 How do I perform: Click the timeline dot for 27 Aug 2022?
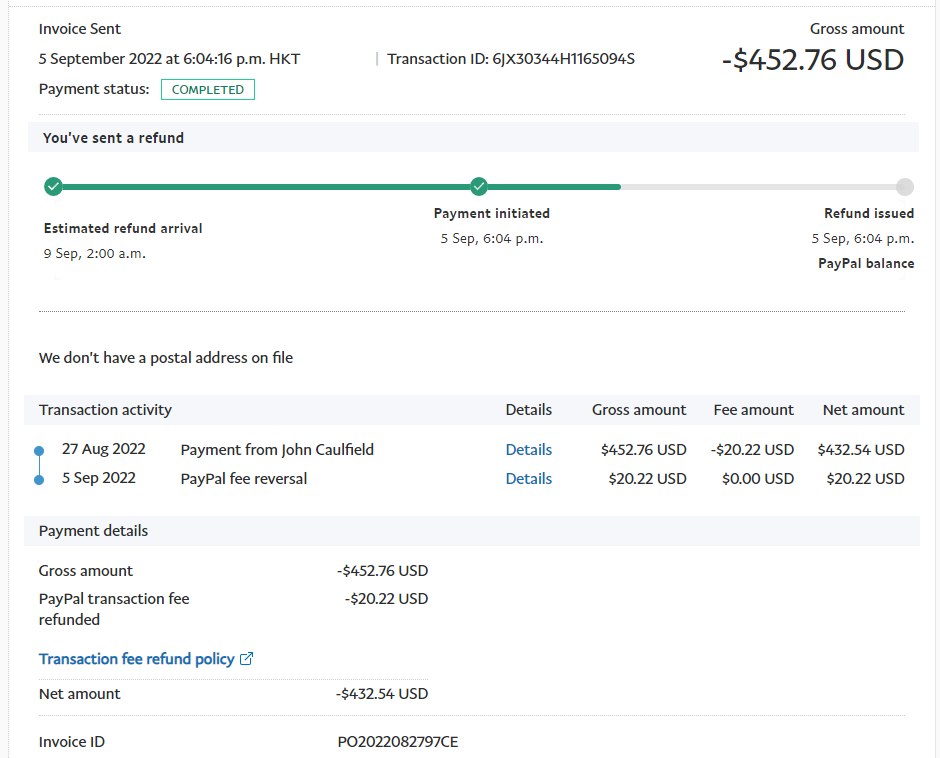39,450
